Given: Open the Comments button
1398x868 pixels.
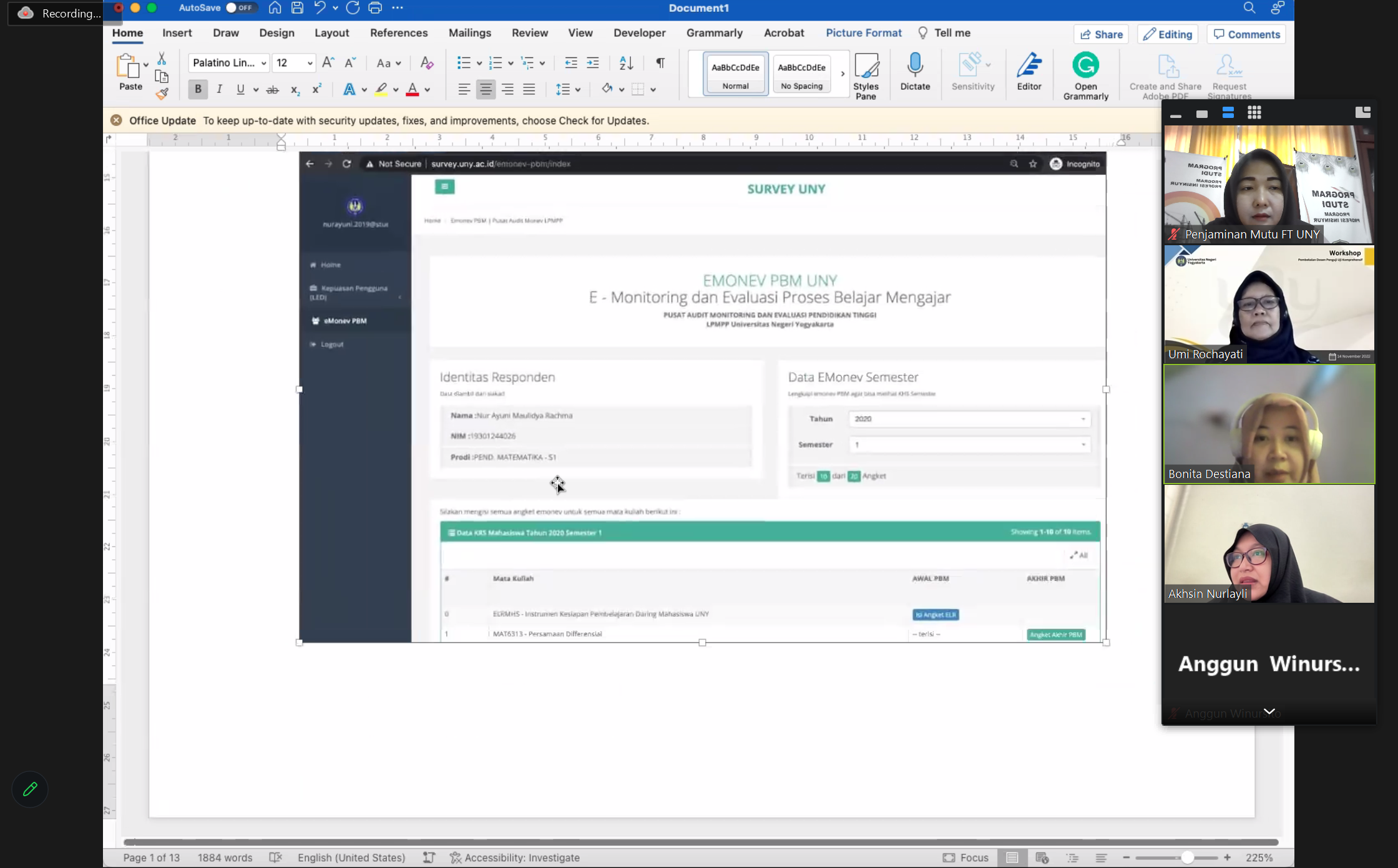Looking at the screenshot, I should pyautogui.click(x=1246, y=34).
